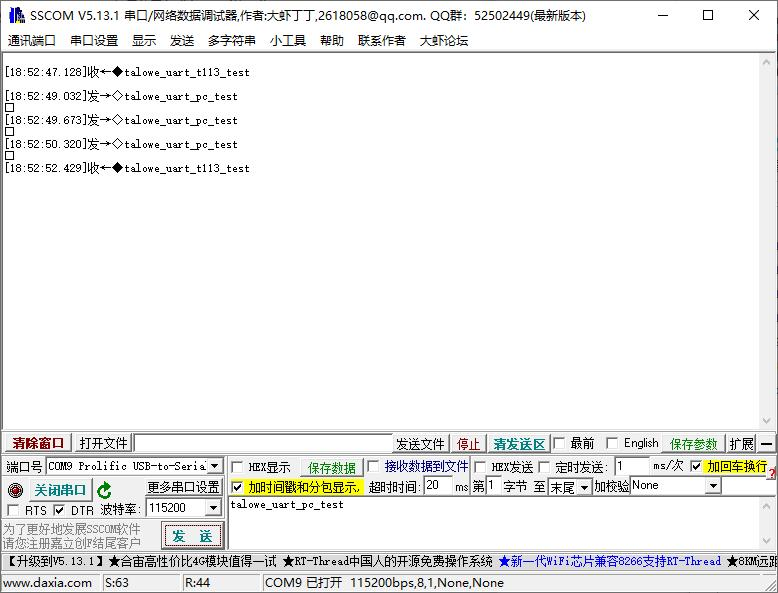Open the 联系作者 menu
778x593 pixels.
point(382,40)
